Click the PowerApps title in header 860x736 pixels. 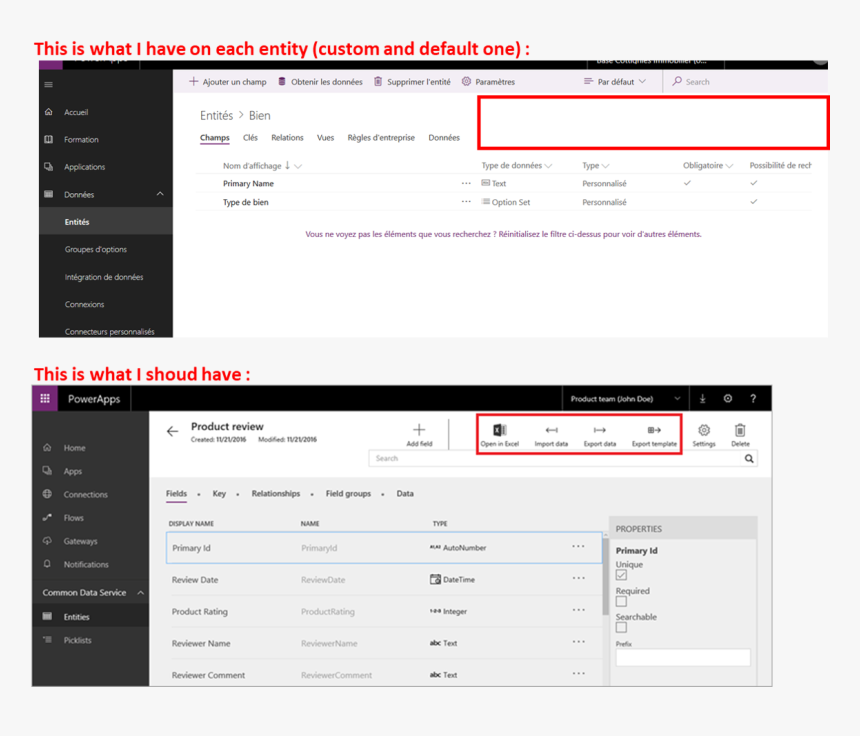[x=94, y=399]
